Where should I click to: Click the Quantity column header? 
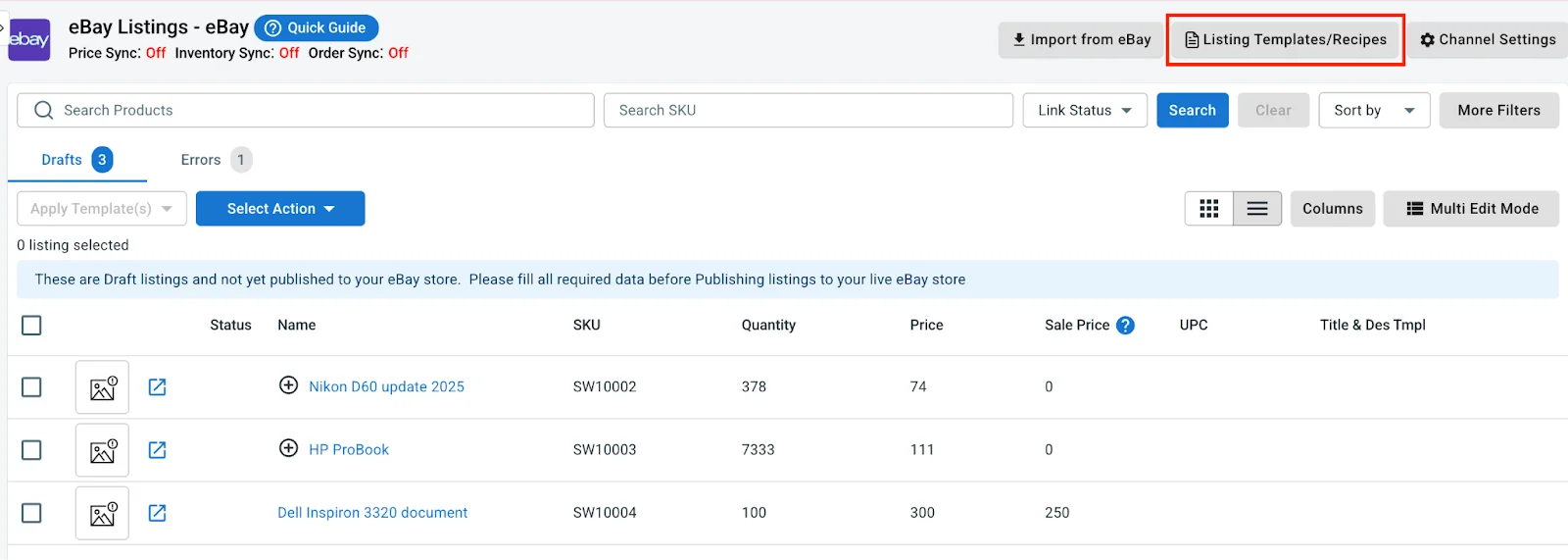click(x=768, y=325)
